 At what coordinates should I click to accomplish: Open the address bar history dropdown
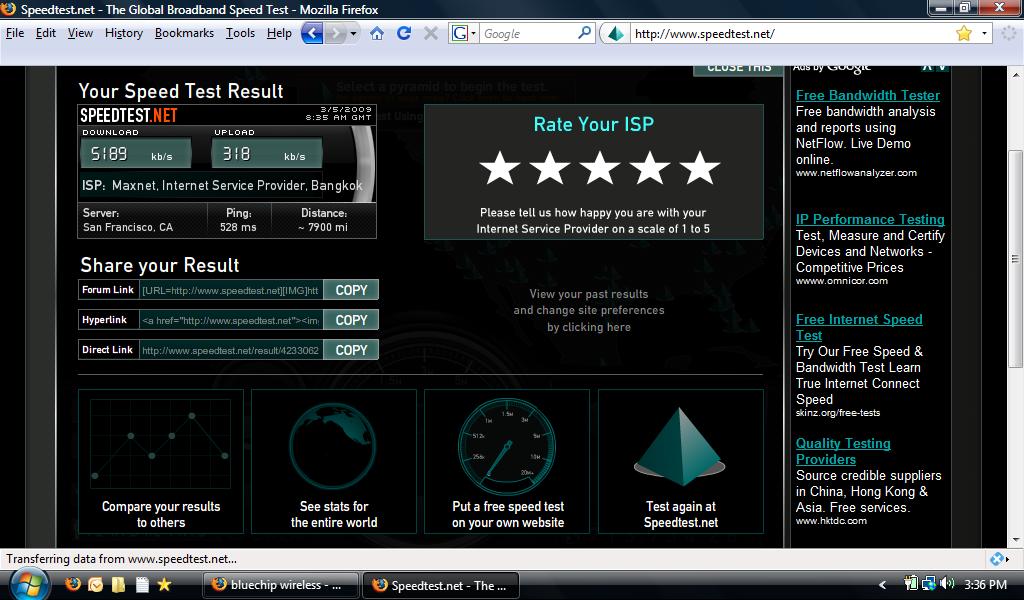click(x=984, y=33)
